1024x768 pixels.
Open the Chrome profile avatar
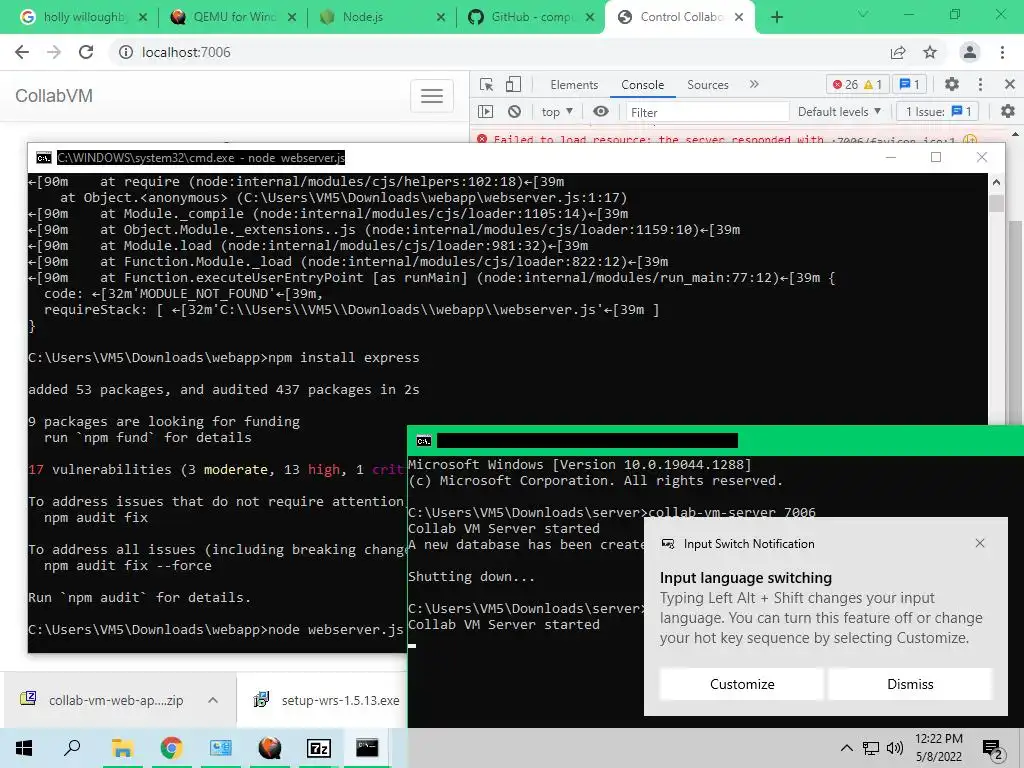[970, 52]
